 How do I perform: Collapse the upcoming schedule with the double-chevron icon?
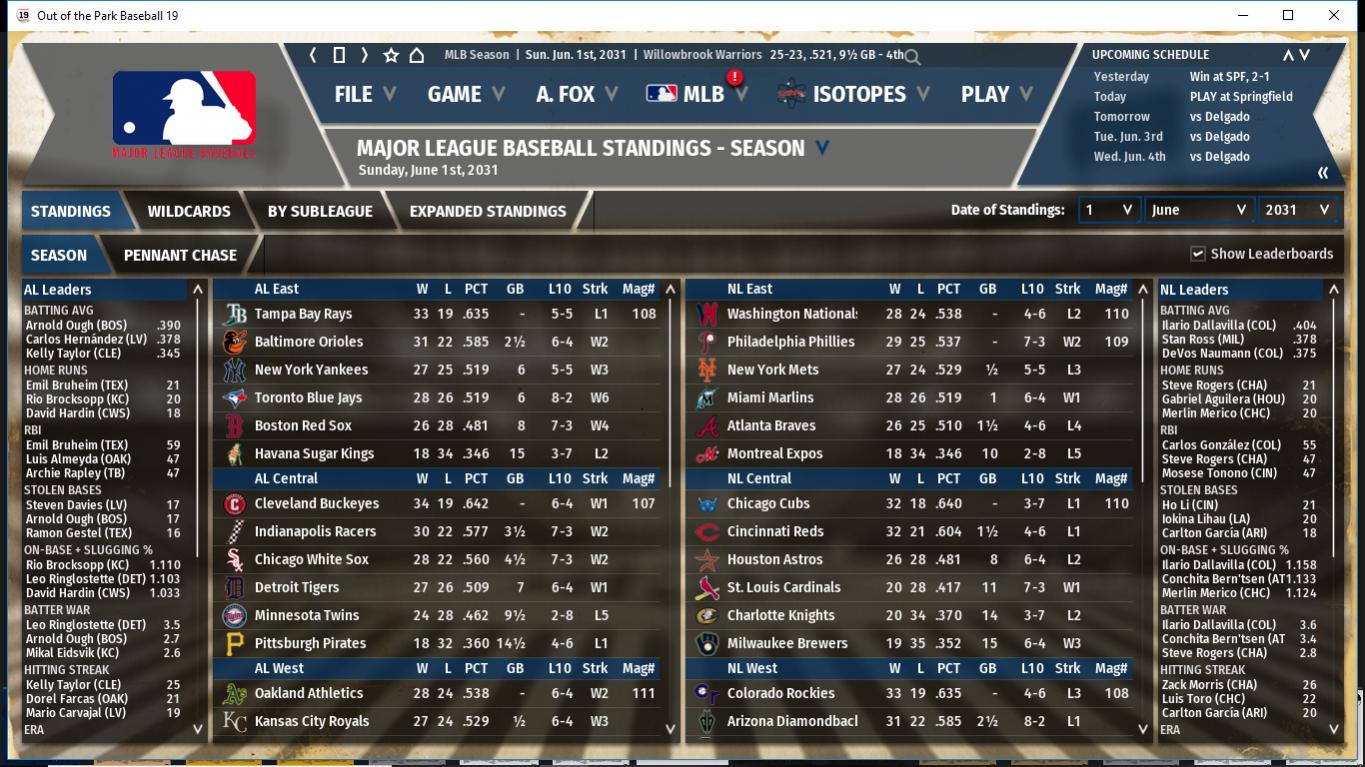tap(1323, 173)
